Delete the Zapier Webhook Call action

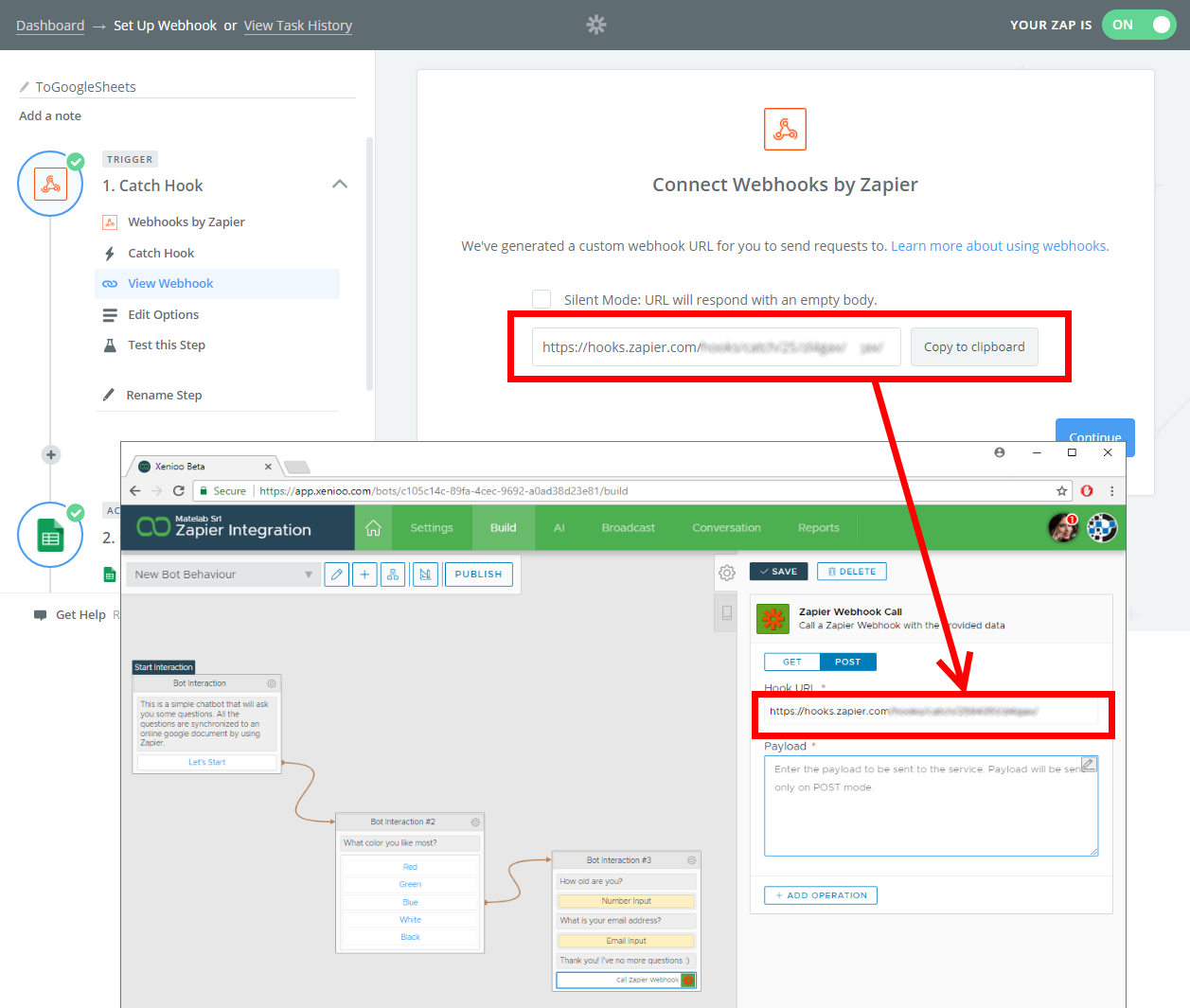(x=852, y=572)
